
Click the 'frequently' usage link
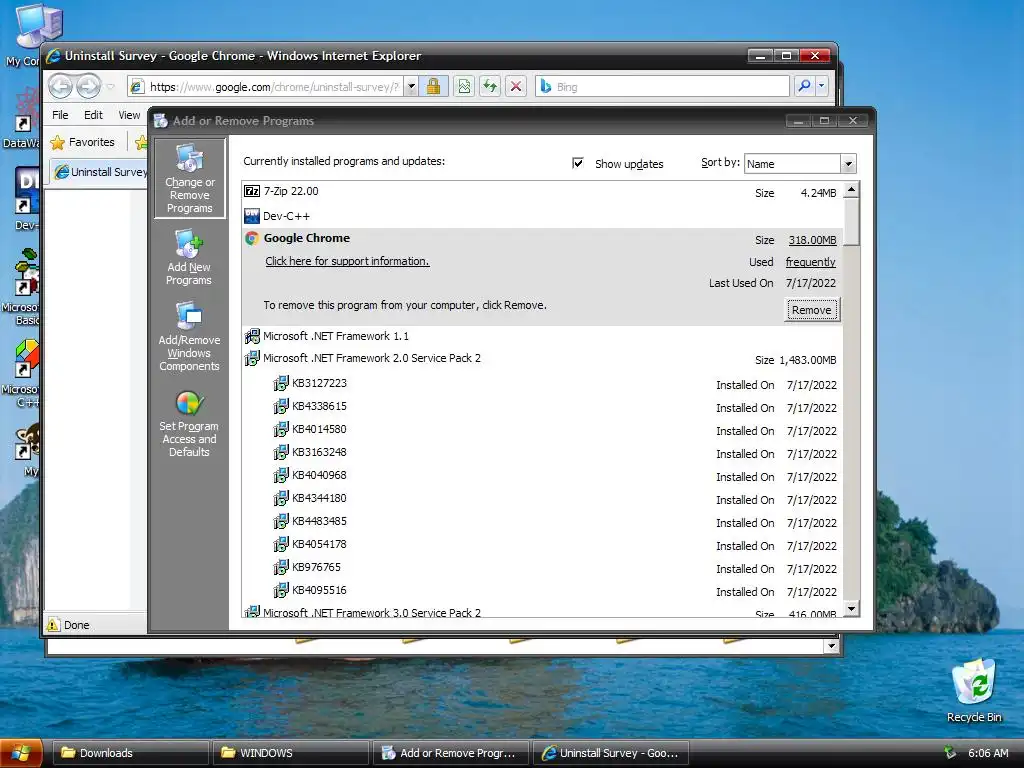pos(810,262)
